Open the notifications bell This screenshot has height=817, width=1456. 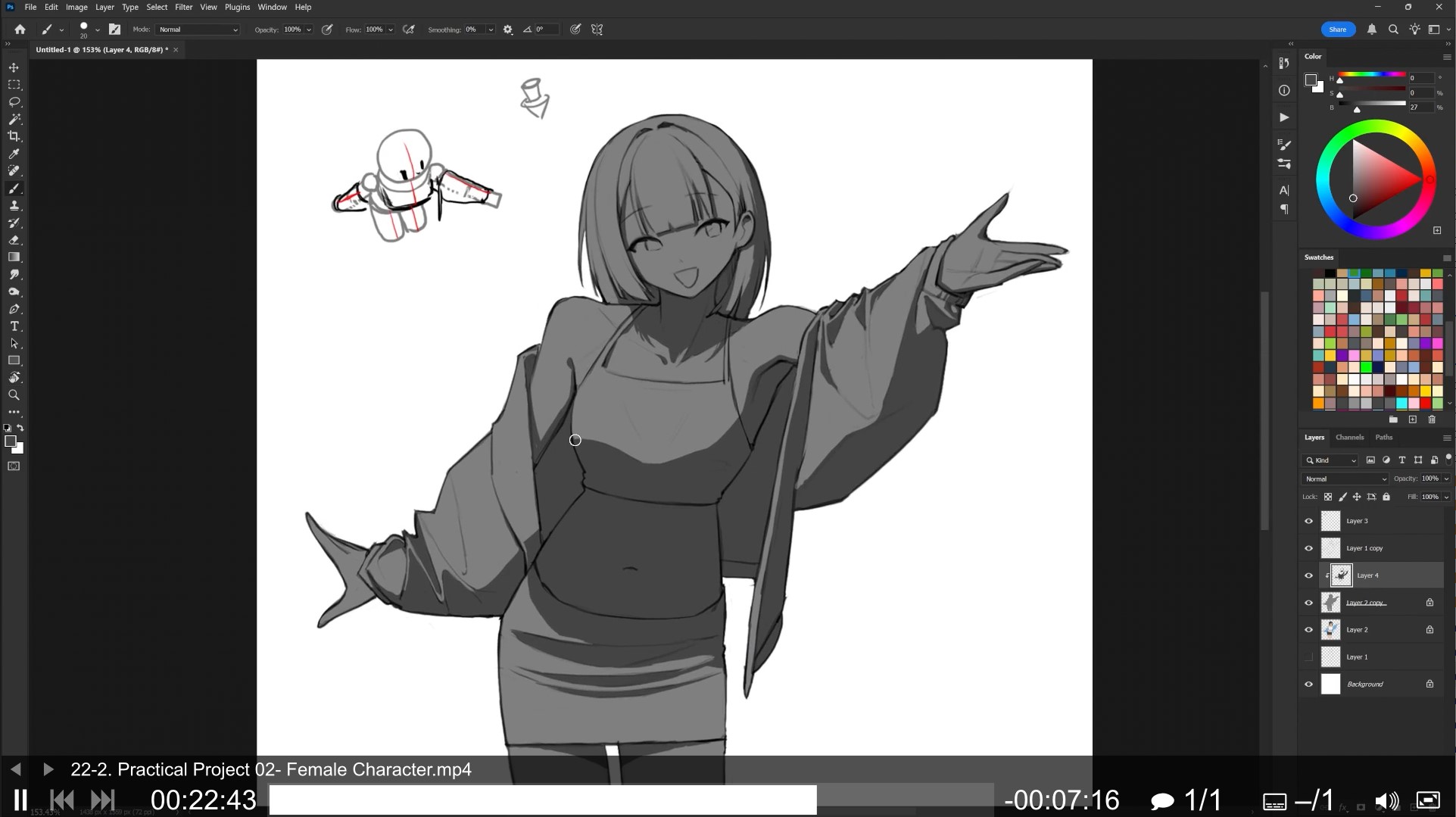pos(1372,30)
